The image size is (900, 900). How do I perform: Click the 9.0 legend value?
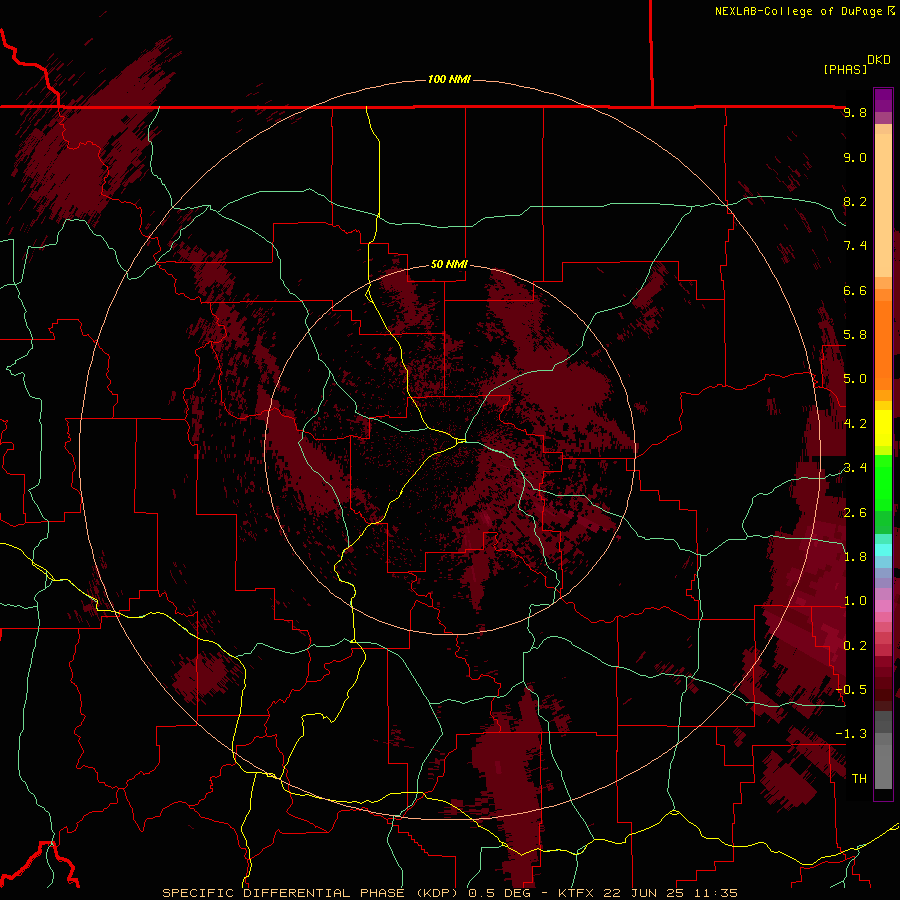tap(855, 157)
